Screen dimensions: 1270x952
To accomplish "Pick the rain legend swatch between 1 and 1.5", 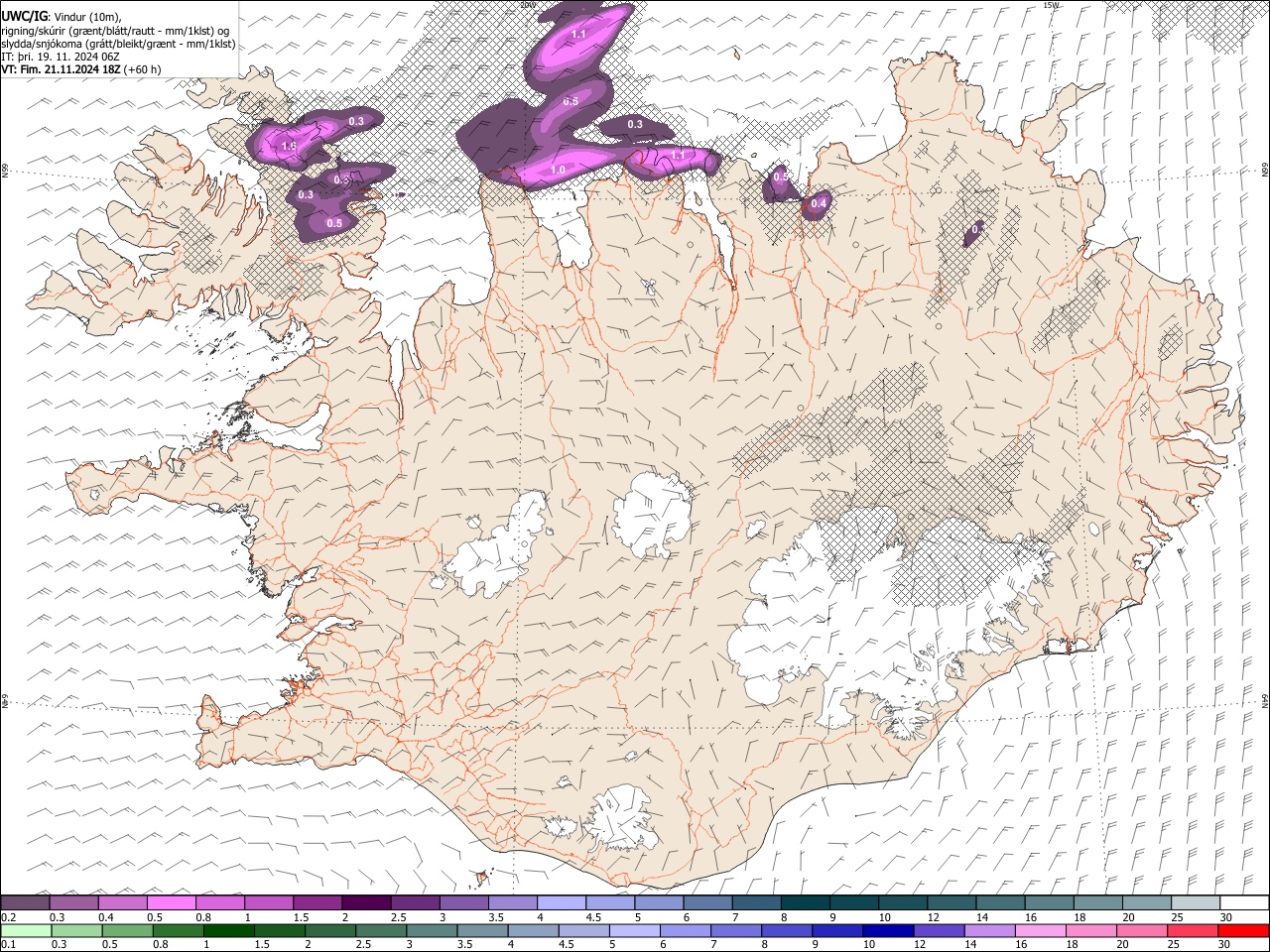I will [x=228, y=931].
